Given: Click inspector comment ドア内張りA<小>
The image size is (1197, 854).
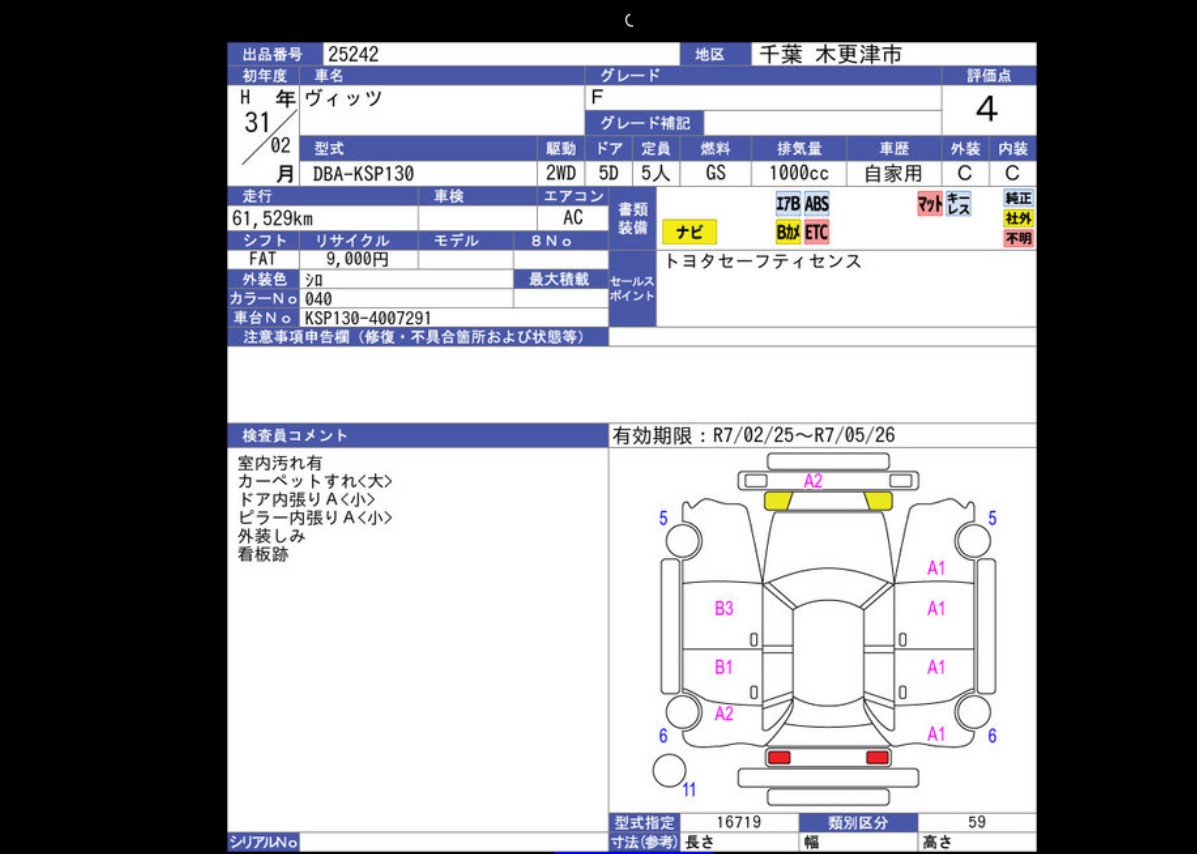Looking at the screenshot, I should pyautogui.click(x=306, y=500).
